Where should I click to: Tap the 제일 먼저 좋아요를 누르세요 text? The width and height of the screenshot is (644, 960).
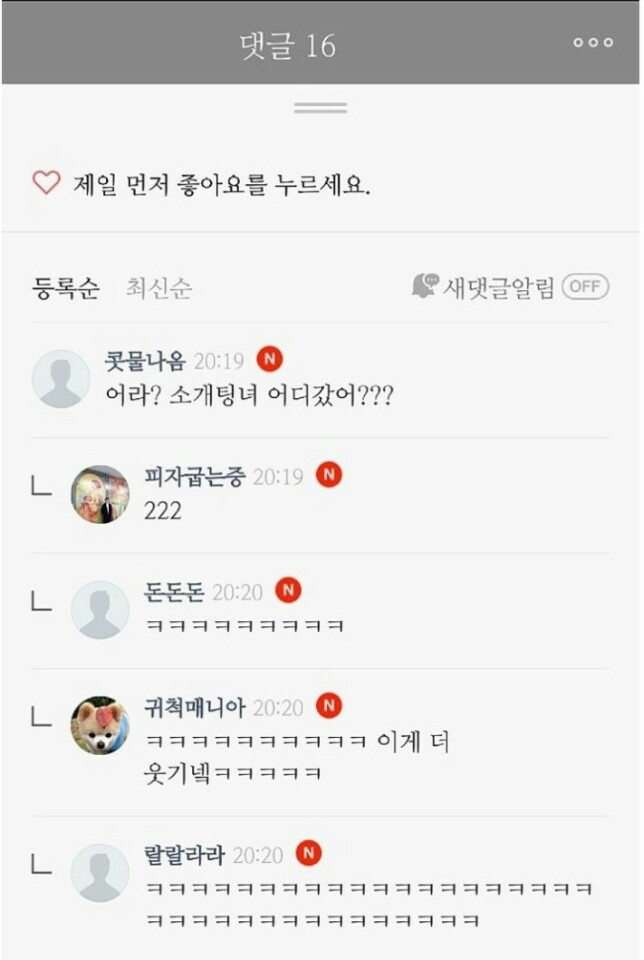pyautogui.click(x=222, y=184)
